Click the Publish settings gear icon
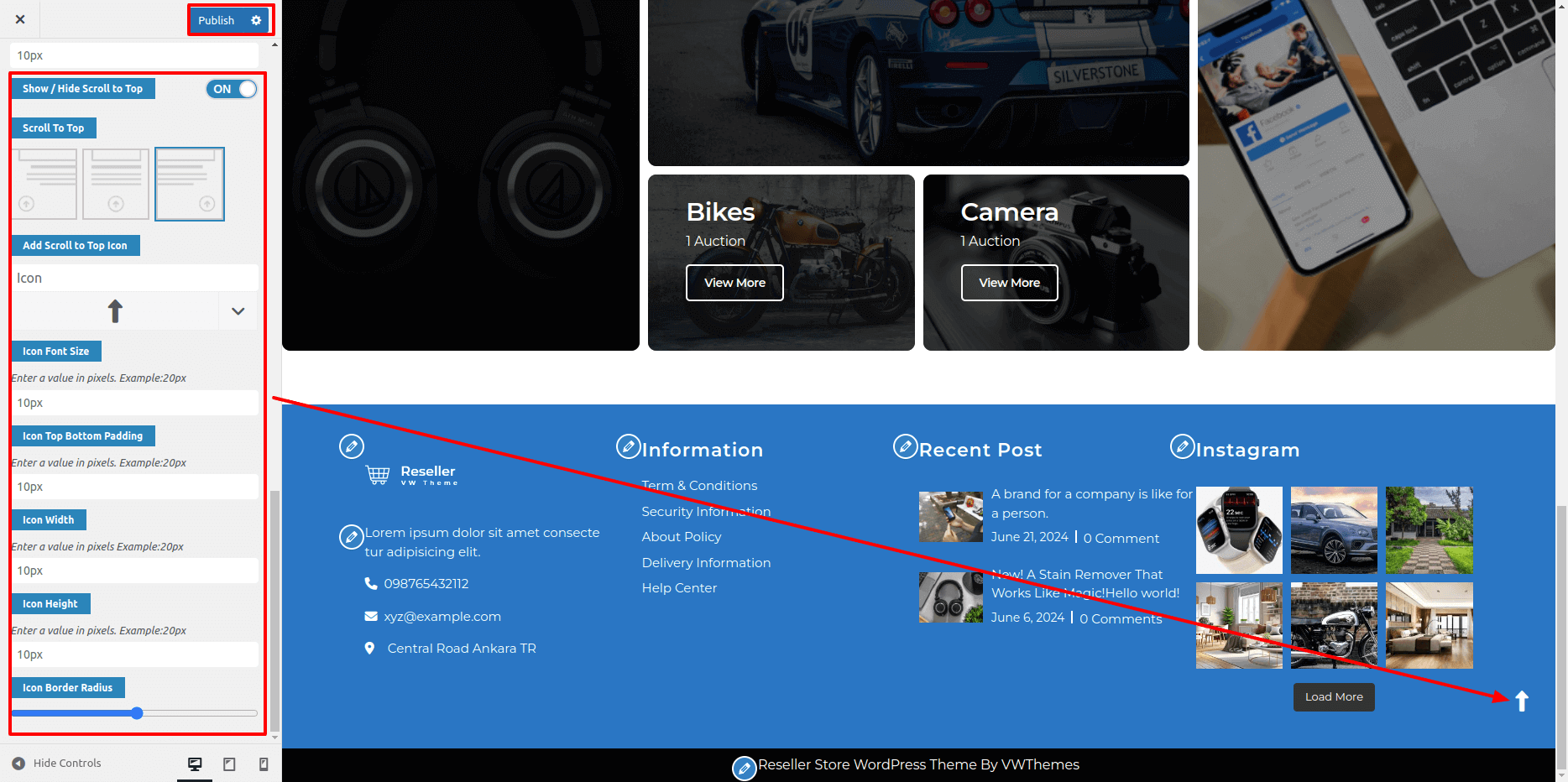This screenshot has height=782, width=1568. [x=256, y=20]
